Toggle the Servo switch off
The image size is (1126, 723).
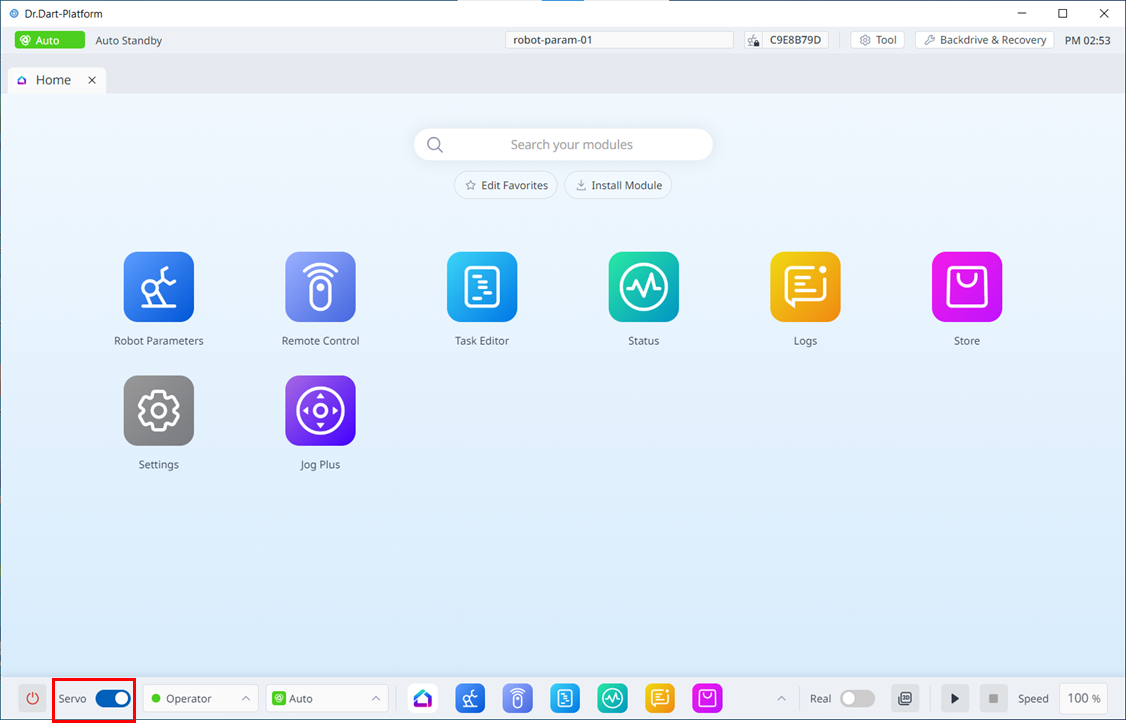click(113, 698)
